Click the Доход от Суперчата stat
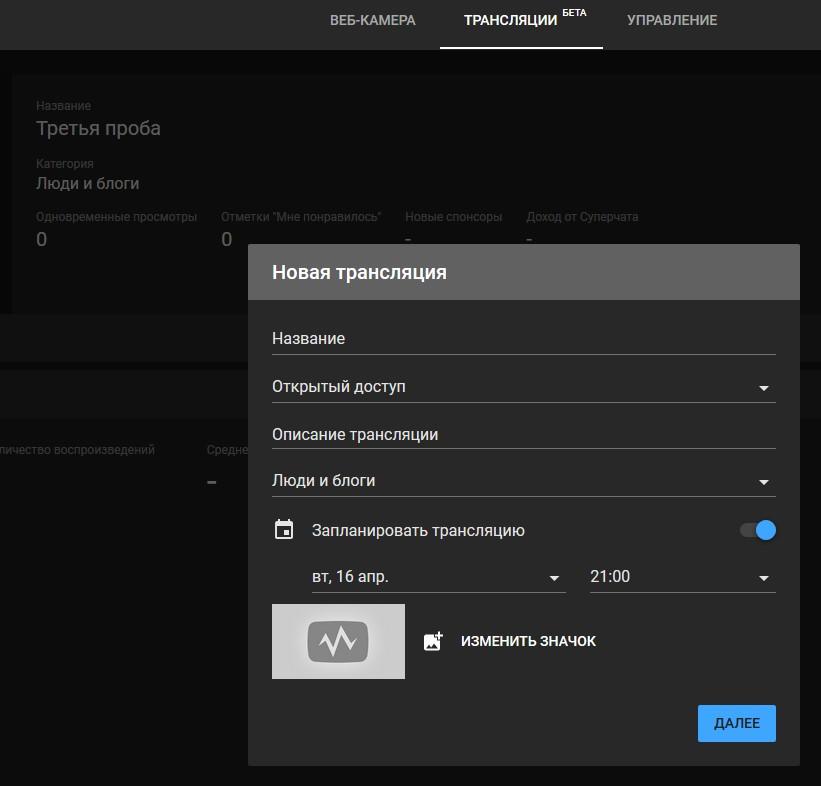821x786 pixels. pos(582,217)
